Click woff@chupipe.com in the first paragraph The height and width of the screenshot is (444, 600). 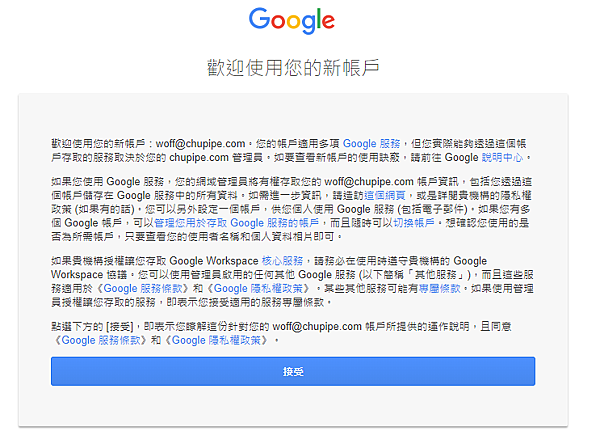tap(200, 144)
